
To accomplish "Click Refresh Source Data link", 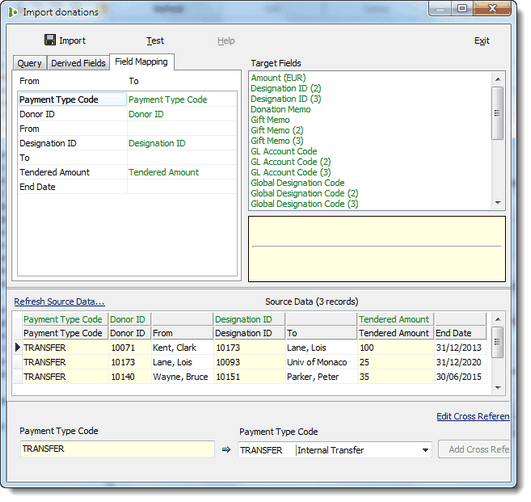I will click(60, 301).
